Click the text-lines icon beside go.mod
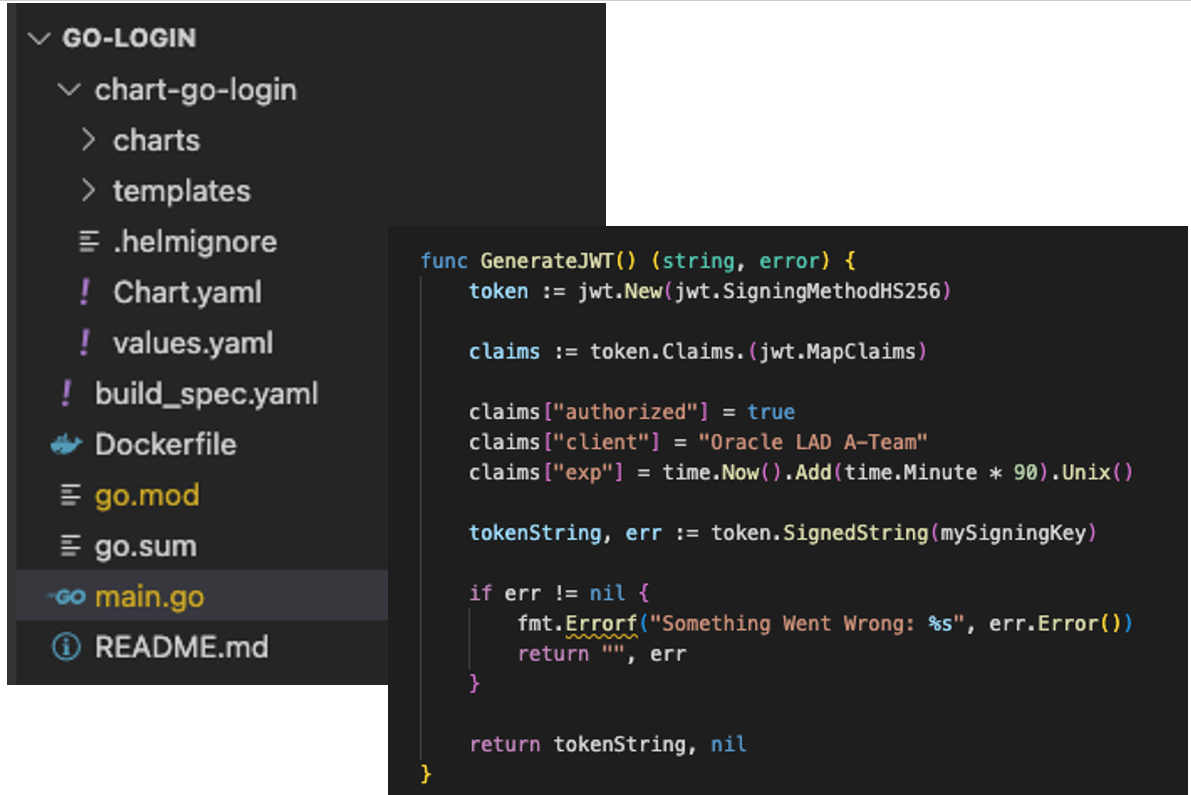1191x795 pixels. tap(71, 495)
